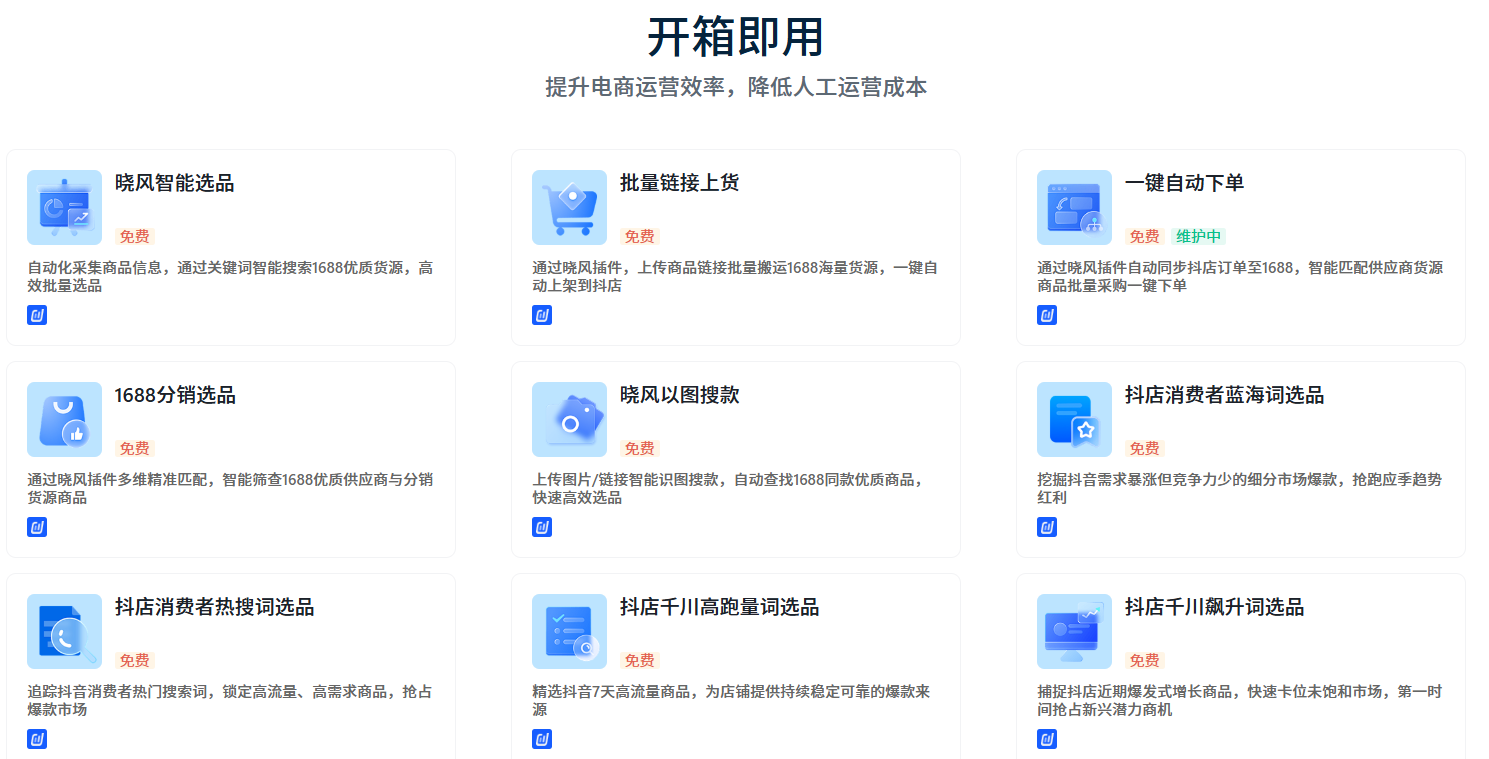Click the 抖店千川高跑量词选品 checklist icon
The height and width of the screenshot is (759, 1489).
569,631
